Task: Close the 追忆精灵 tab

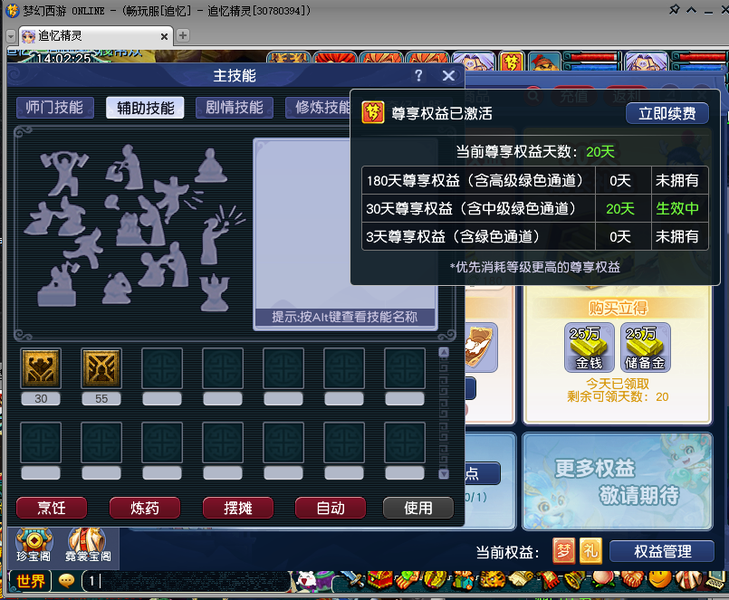Action: tap(164, 36)
